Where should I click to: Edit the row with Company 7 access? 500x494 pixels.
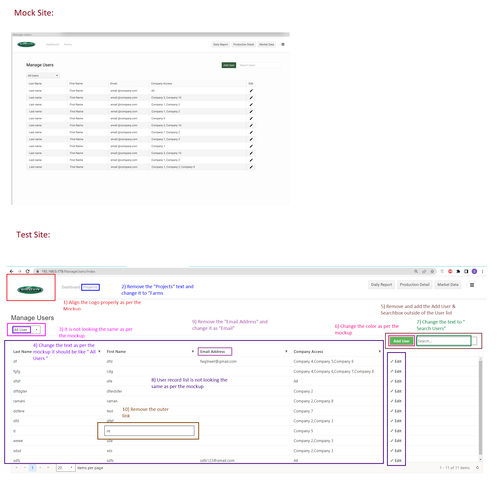pos(396,411)
